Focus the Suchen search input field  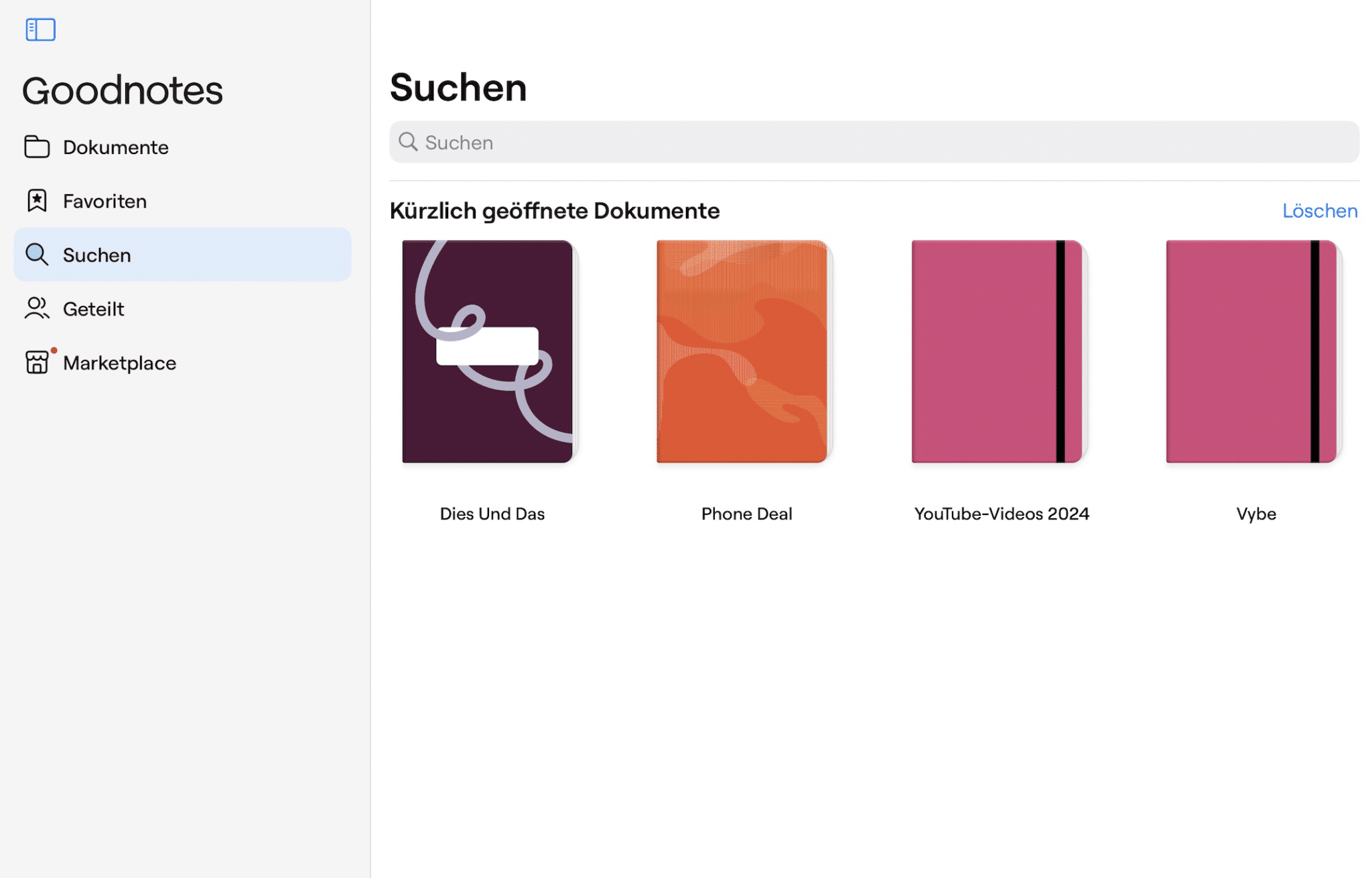pyautogui.click(x=874, y=142)
